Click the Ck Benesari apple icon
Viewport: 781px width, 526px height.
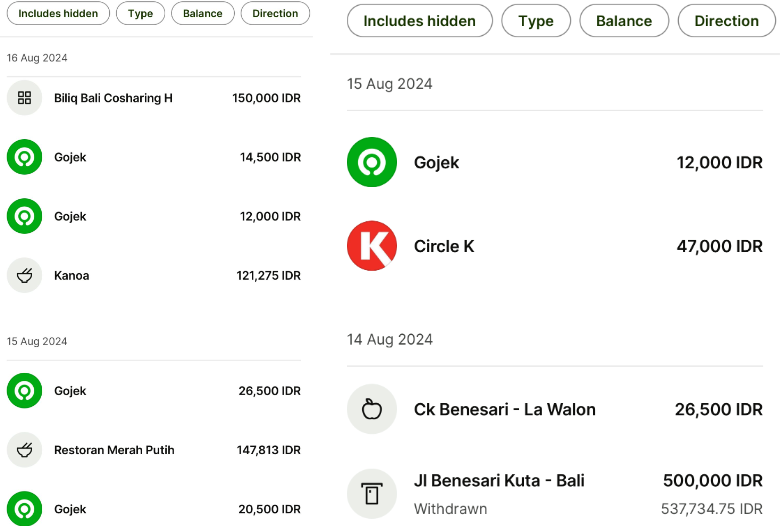click(x=372, y=409)
